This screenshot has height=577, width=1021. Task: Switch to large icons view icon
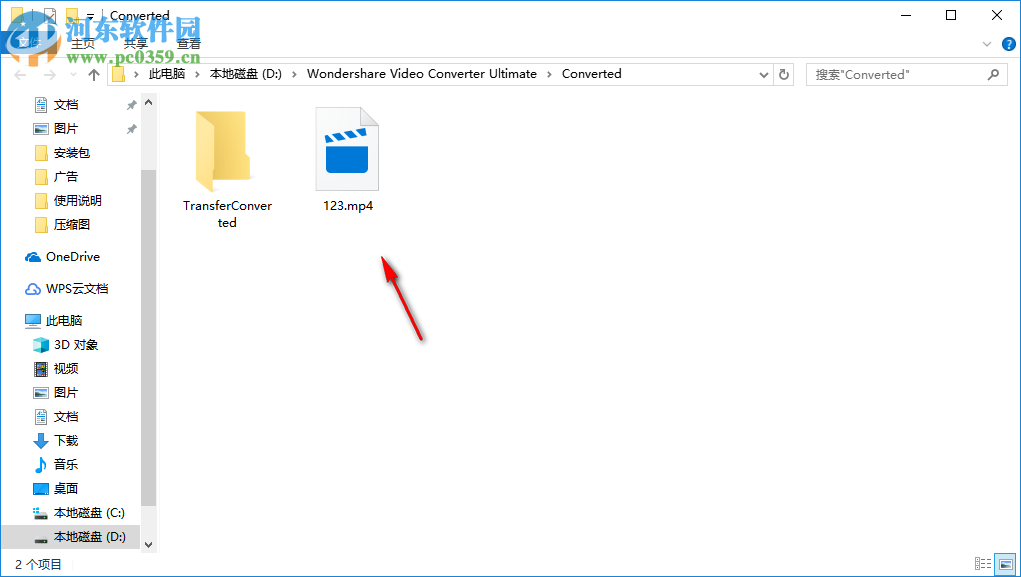tap(1006, 564)
